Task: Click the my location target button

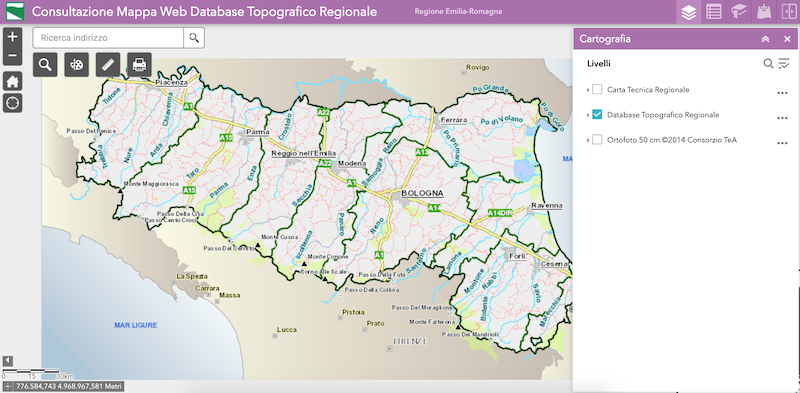Action: point(13,103)
